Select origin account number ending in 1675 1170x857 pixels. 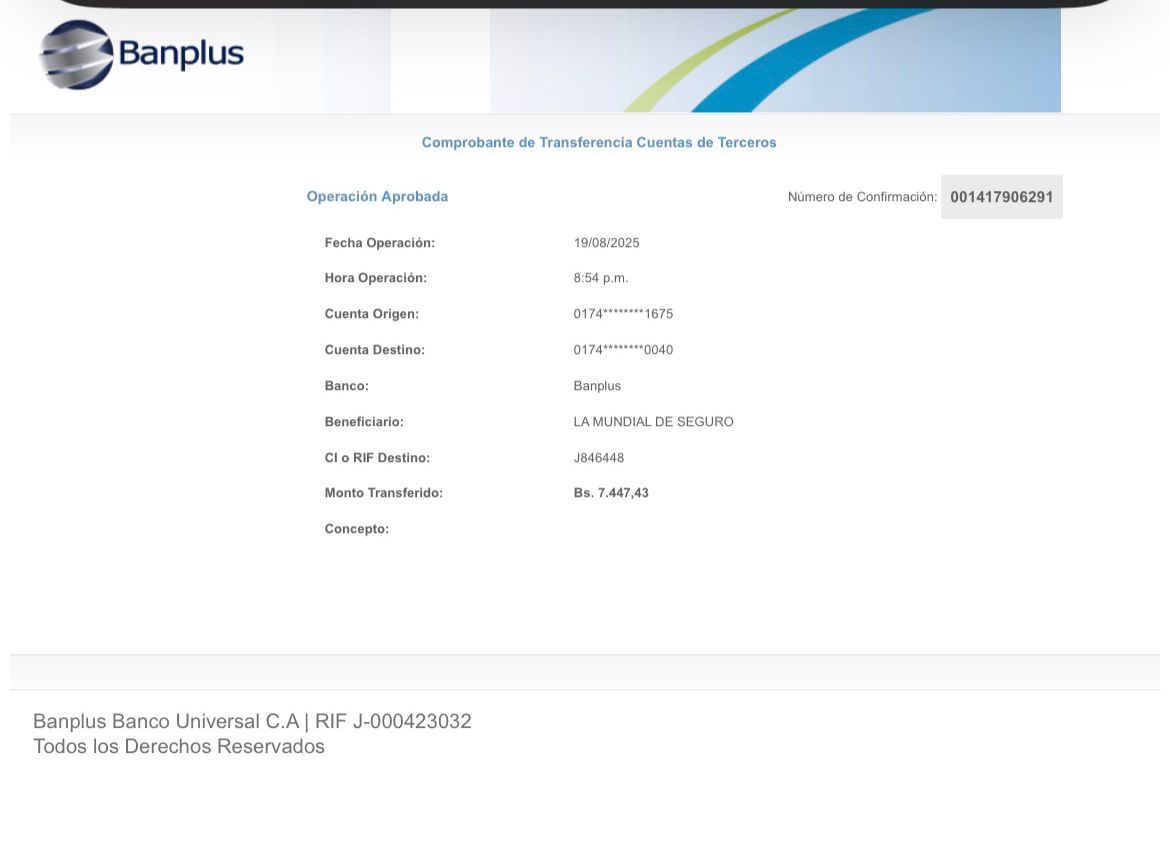point(623,314)
